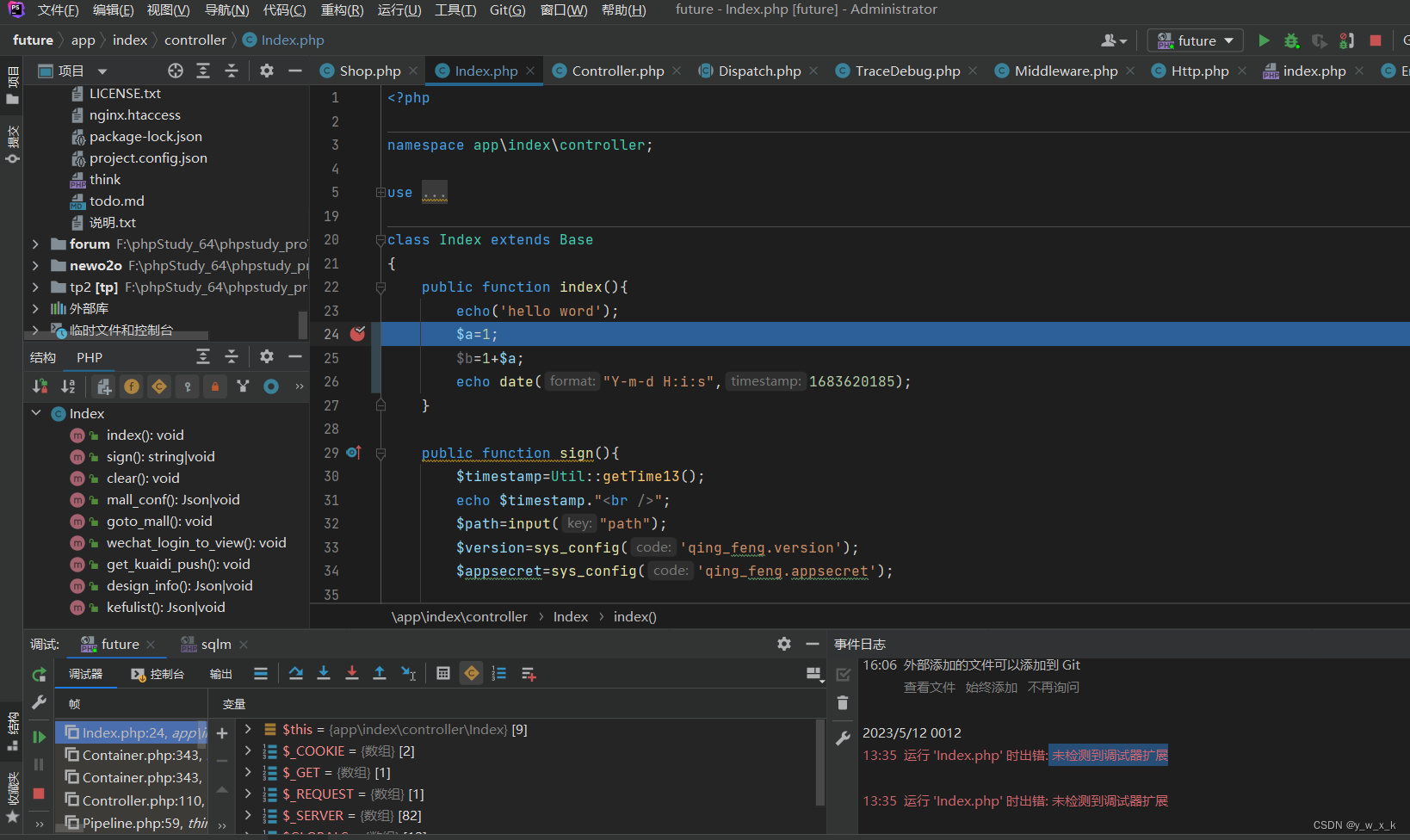The height and width of the screenshot is (840, 1410).
Task: Click the 查看文件 link in the event log
Action: click(930, 688)
